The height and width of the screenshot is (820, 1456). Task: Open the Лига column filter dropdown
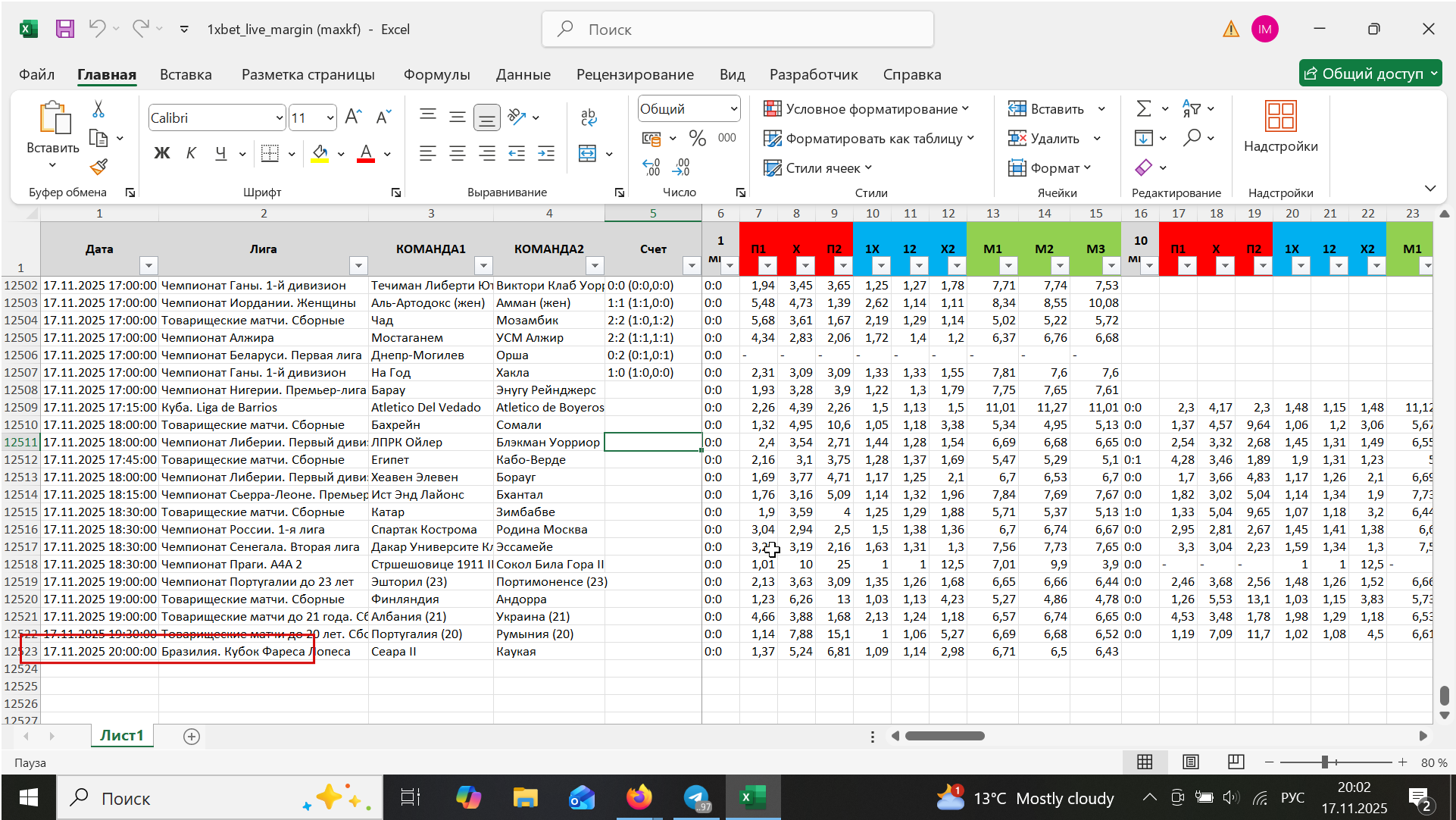pyautogui.click(x=358, y=265)
